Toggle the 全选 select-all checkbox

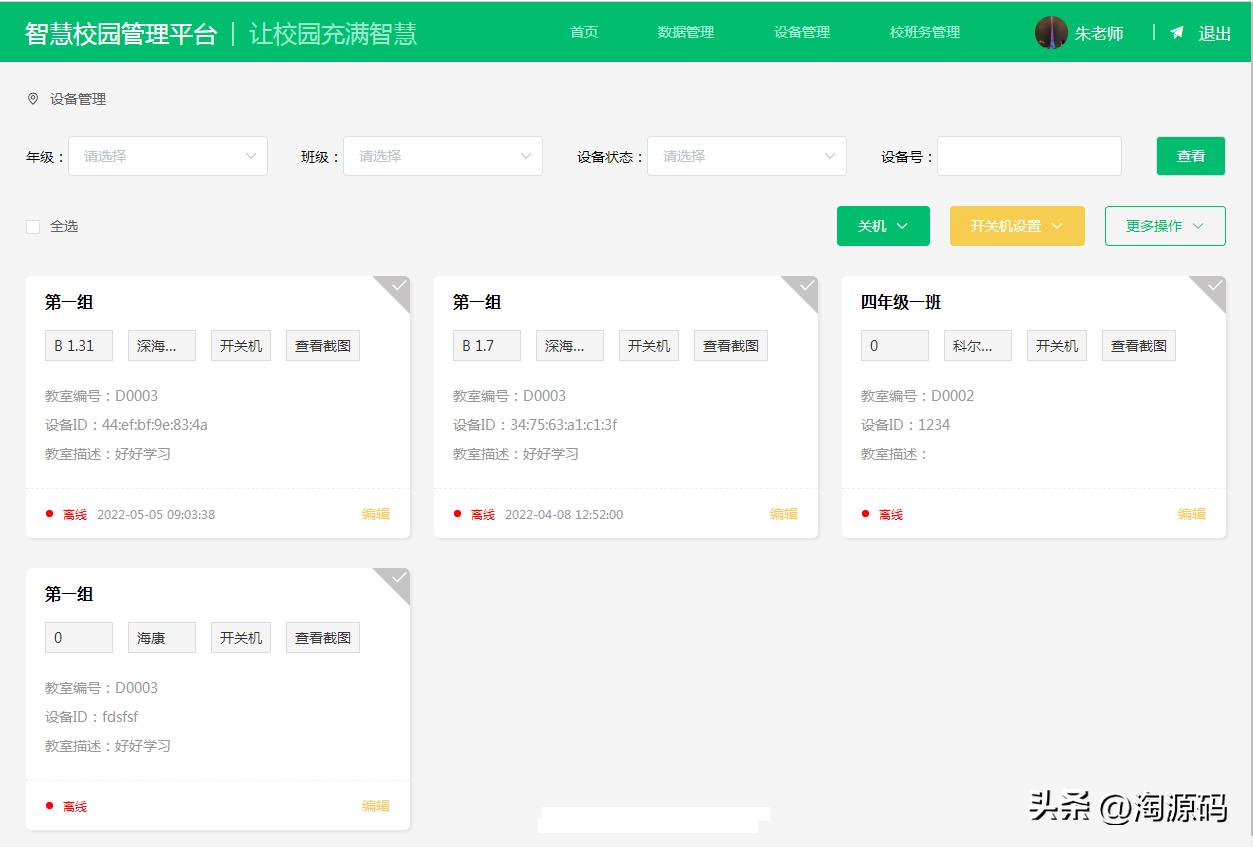click(x=33, y=227)
